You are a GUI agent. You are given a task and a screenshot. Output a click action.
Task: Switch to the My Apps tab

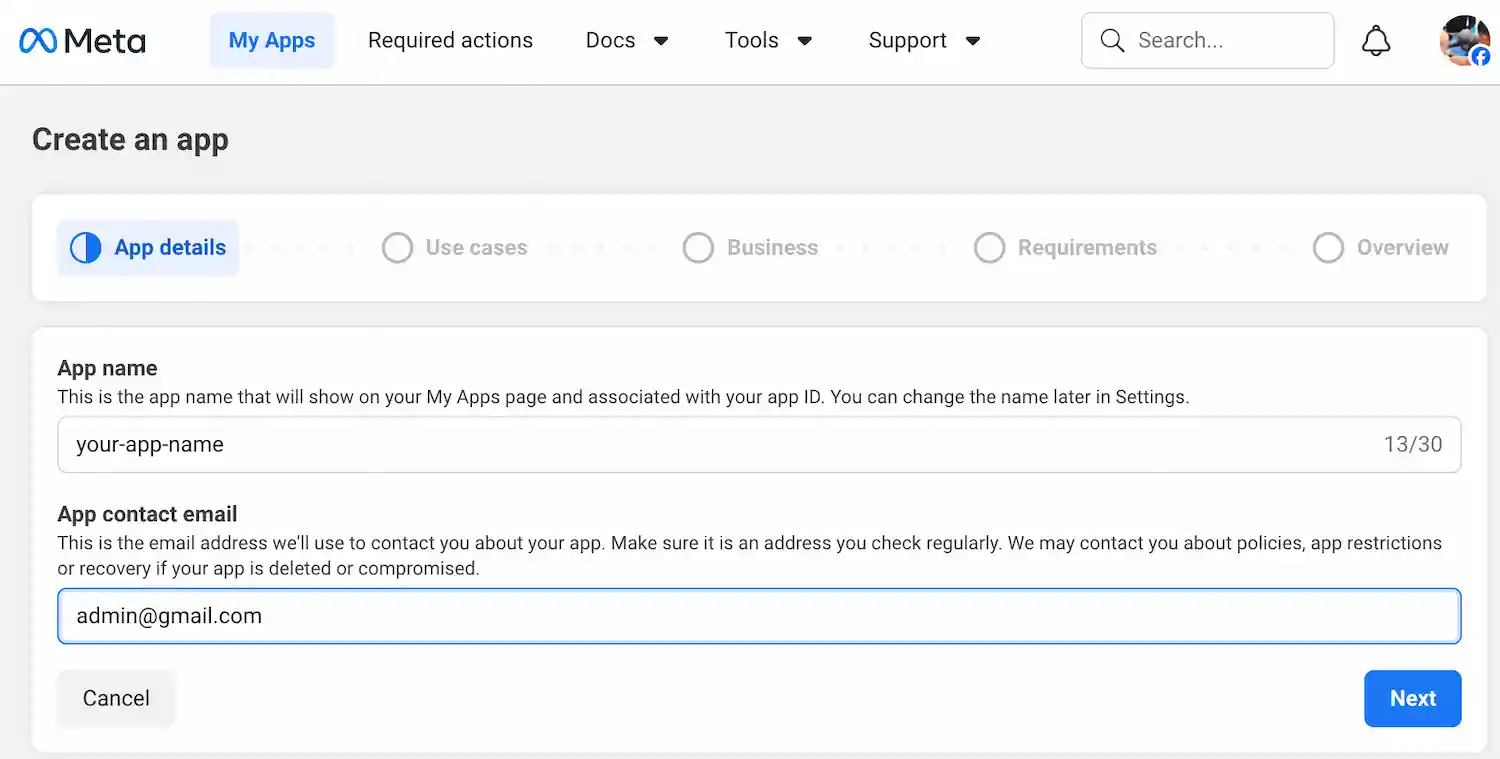click(271, 40)
